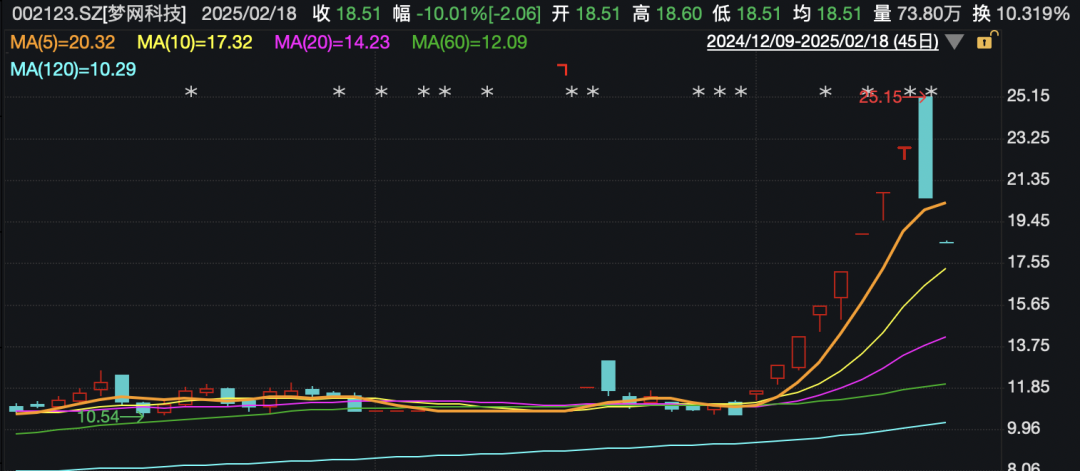This screenshot has width=1080, height=471.
Task: Select the magenta MA(20)=14.23 label
Action: [x=334, y=42]
